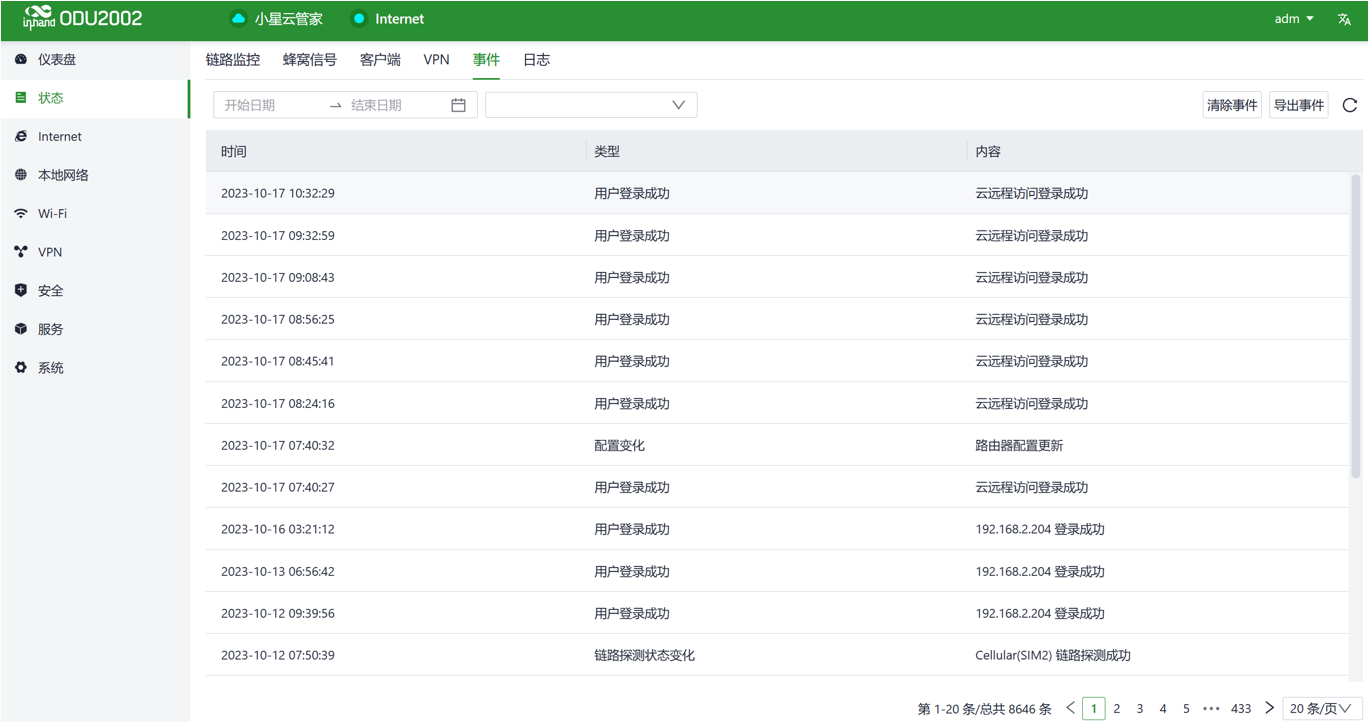
Task: Select the 2023-10-13 06:56:42 timestamp
Action: (x=278, y=572)
